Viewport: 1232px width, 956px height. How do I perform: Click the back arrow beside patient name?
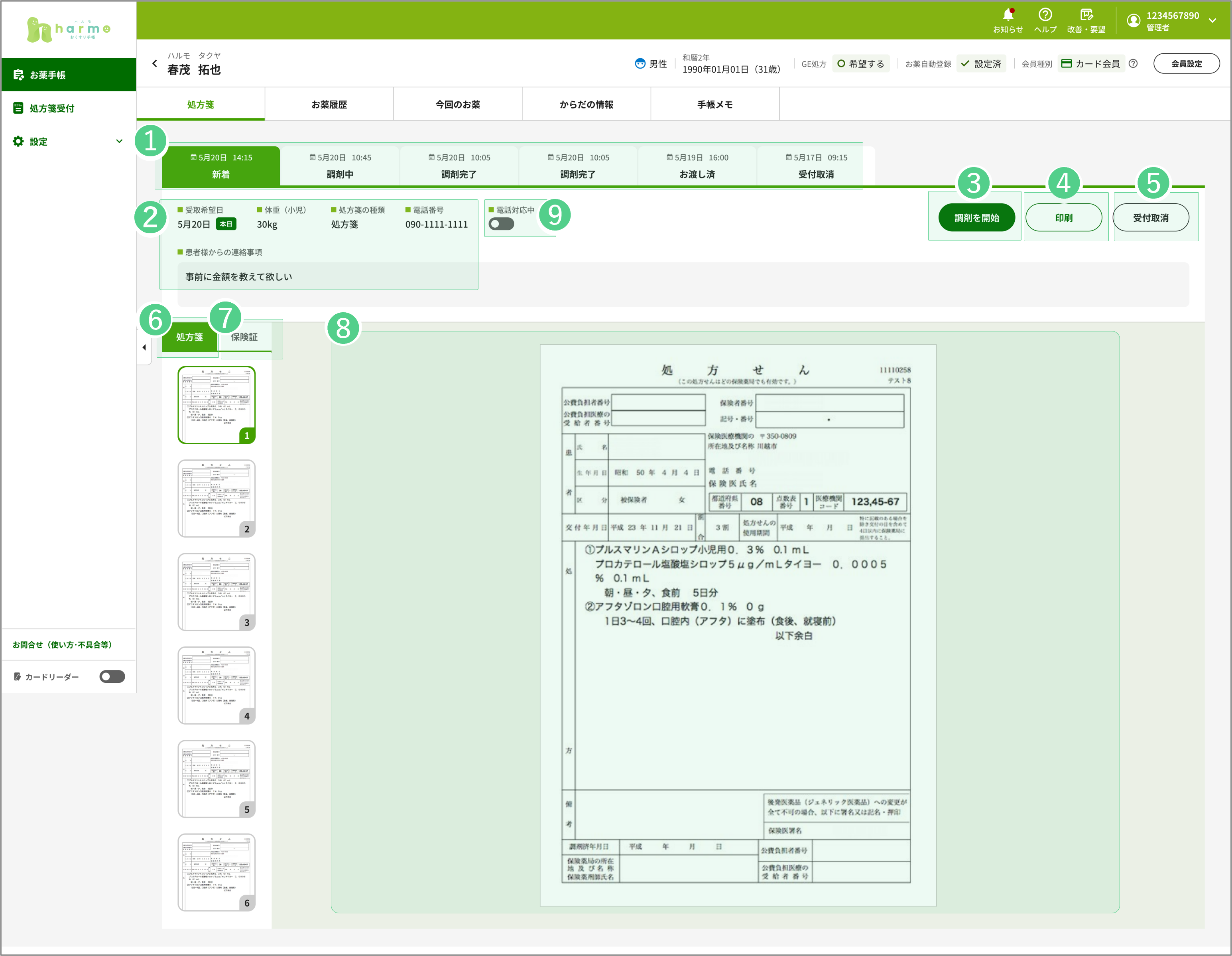tap(155, 64)
